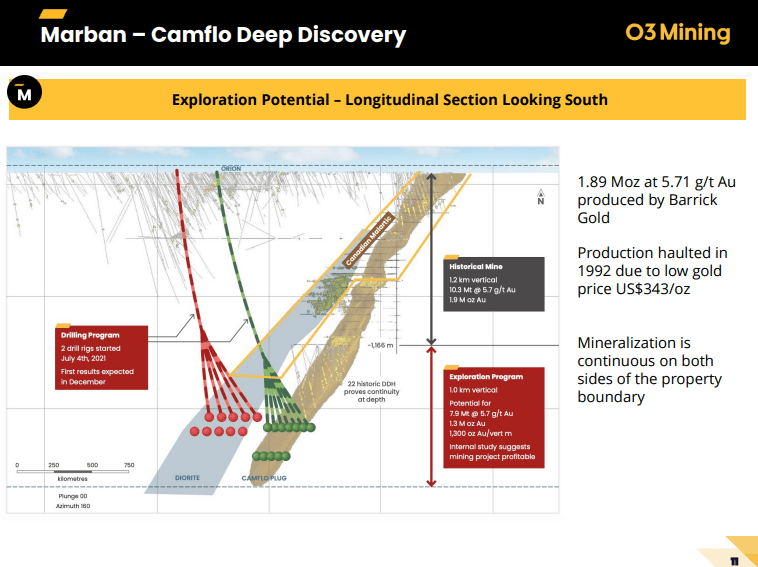Click the Mineralization is continuous paragraph

[649, 370]
